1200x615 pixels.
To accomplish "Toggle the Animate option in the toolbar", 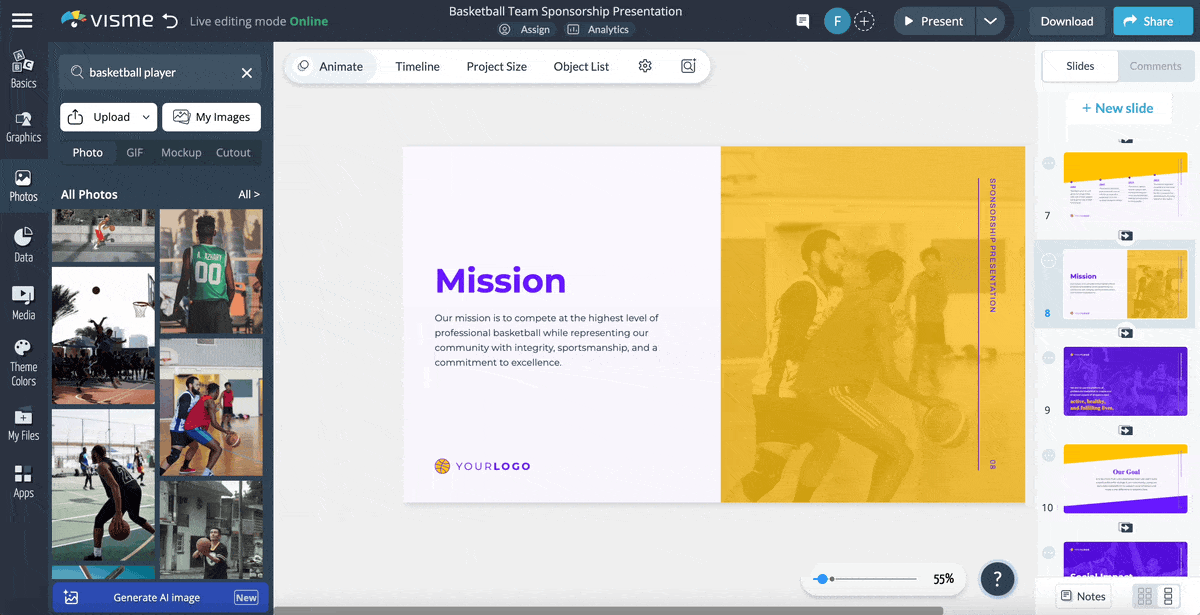I will (x=330, y=66).
